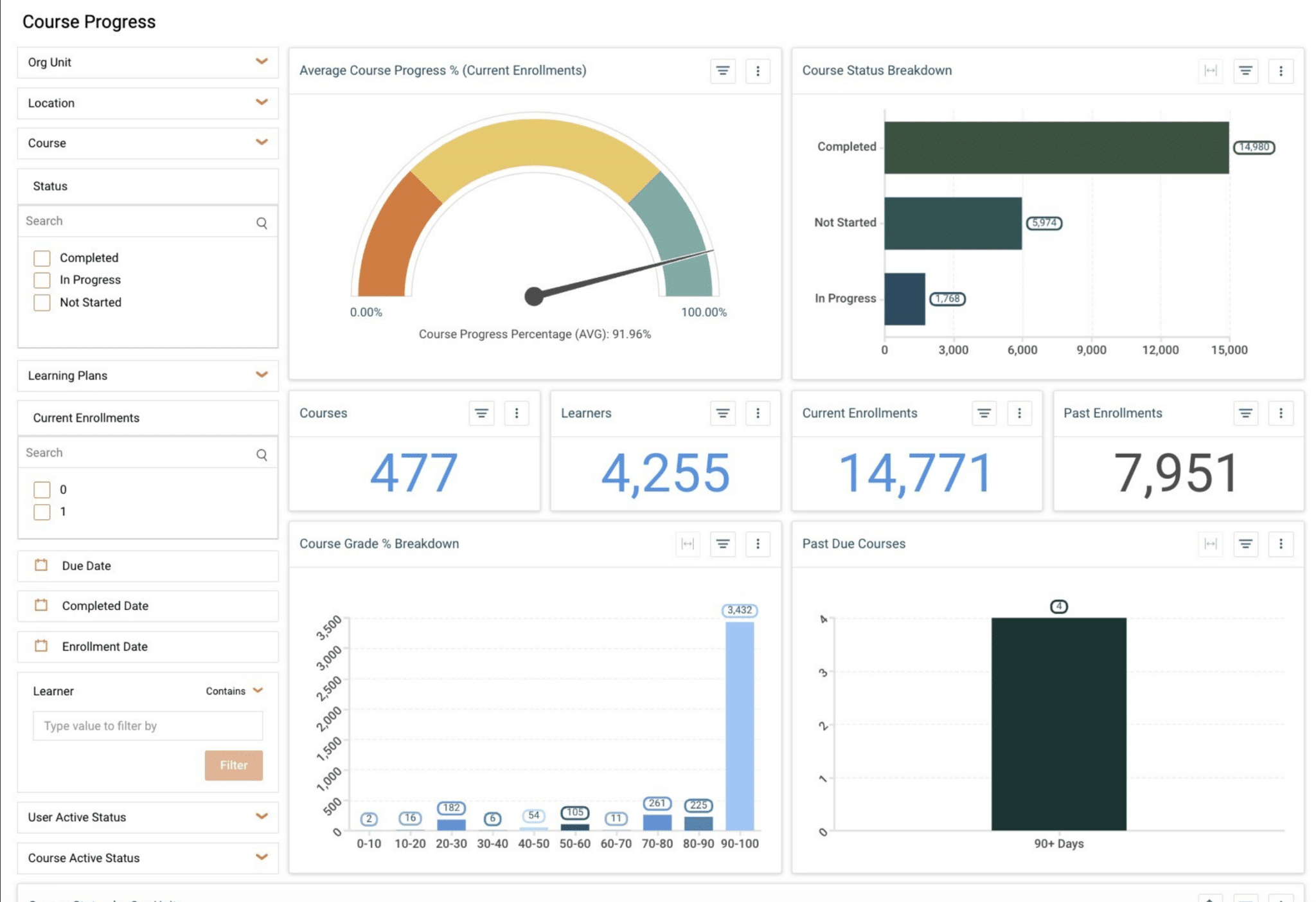Click the Course Progress page title
Screen dimensions: 1316x902
click(x=89, y=22)
